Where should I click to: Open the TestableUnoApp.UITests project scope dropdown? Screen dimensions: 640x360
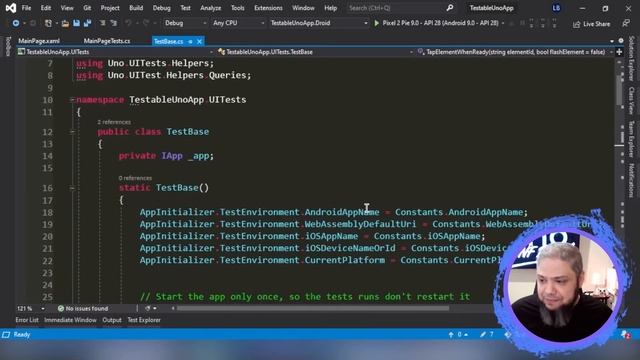pos(116,52)
